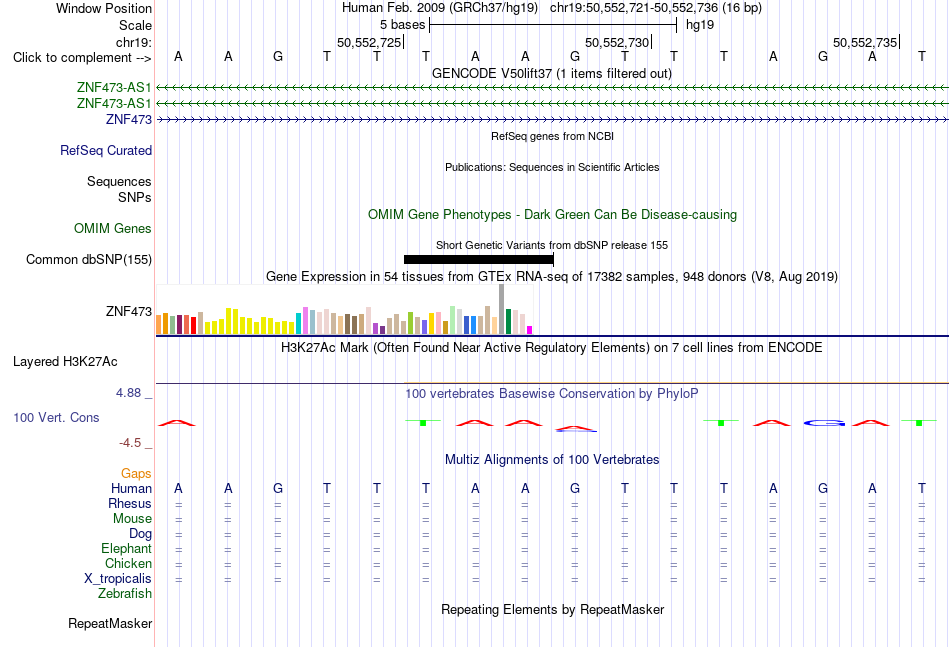
Task: Select the Rhesus alignment row label
Action: 130,503
